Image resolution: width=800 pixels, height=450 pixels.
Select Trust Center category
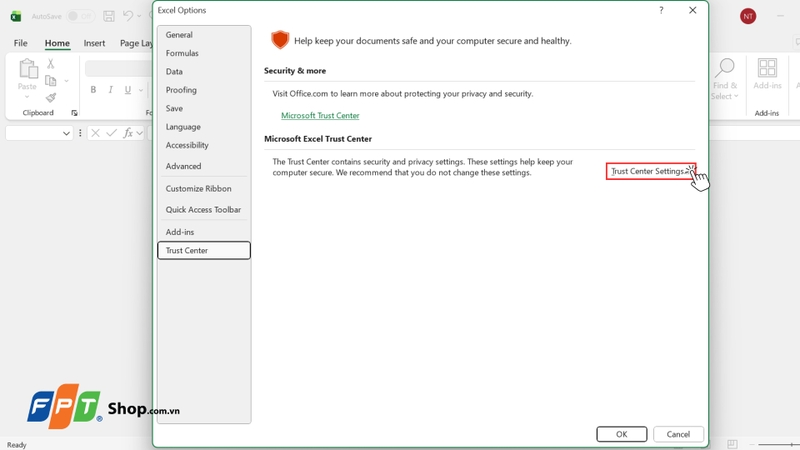(204, 250)
